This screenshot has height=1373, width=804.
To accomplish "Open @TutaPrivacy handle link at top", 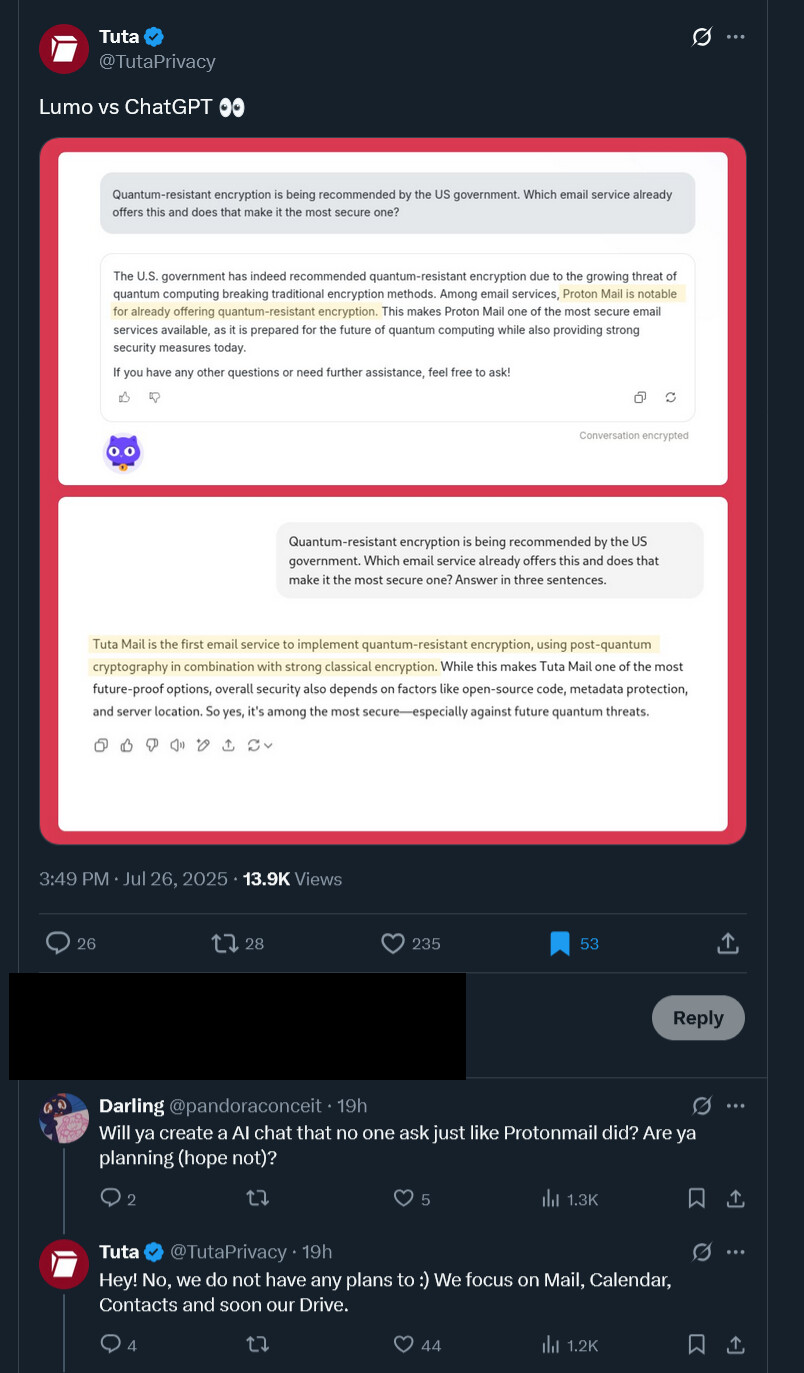I will click(x=157, y=62).
